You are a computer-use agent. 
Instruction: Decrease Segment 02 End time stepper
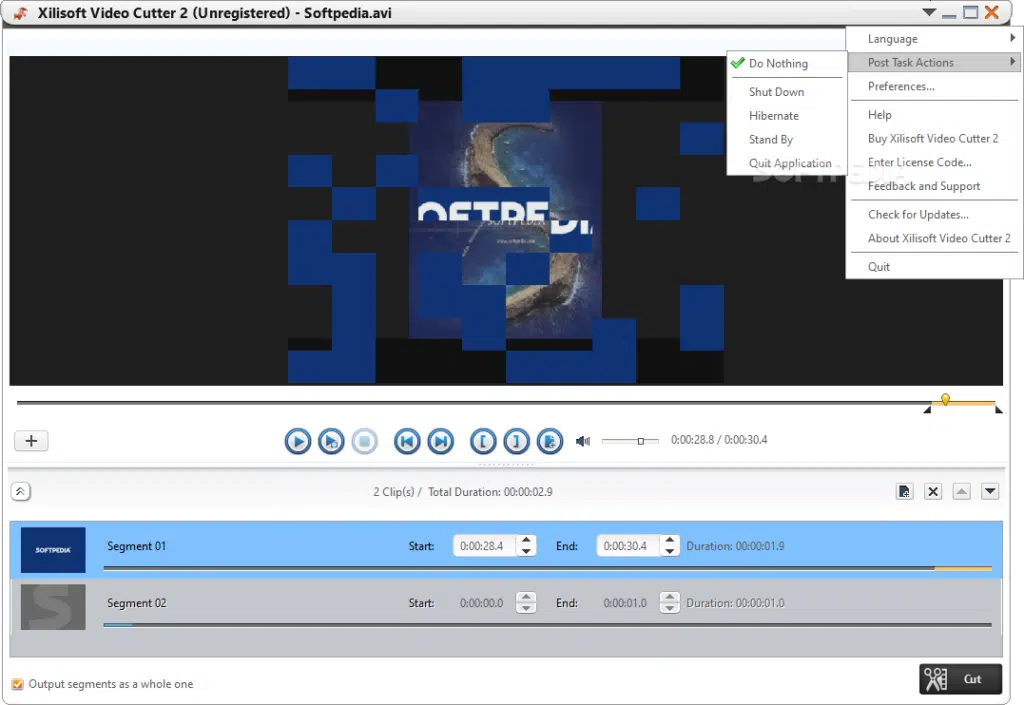(x=669, y=608)
